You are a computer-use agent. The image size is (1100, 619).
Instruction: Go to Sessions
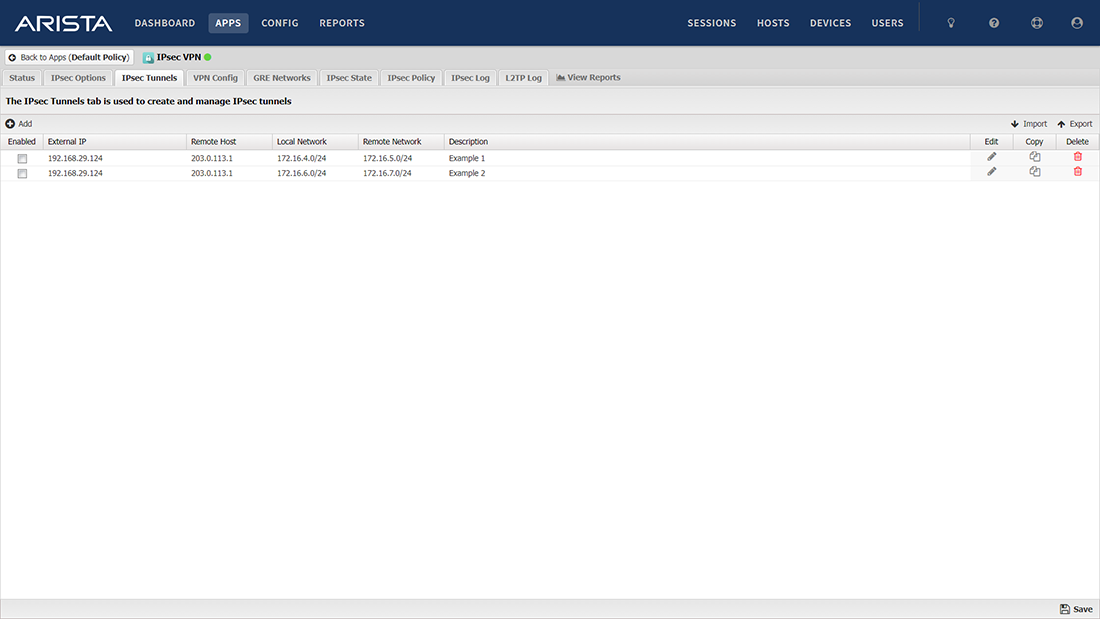pos(711,23)
